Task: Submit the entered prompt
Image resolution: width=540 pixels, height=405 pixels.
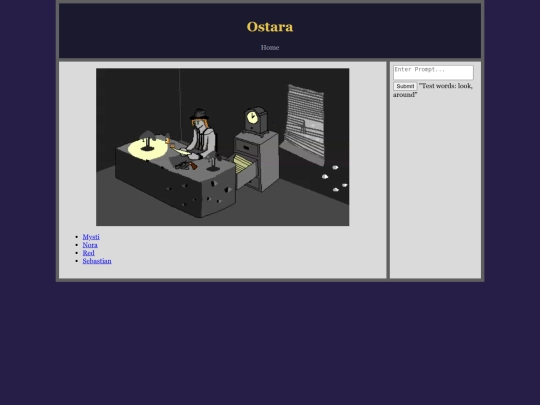Action: tap(405, 86)
